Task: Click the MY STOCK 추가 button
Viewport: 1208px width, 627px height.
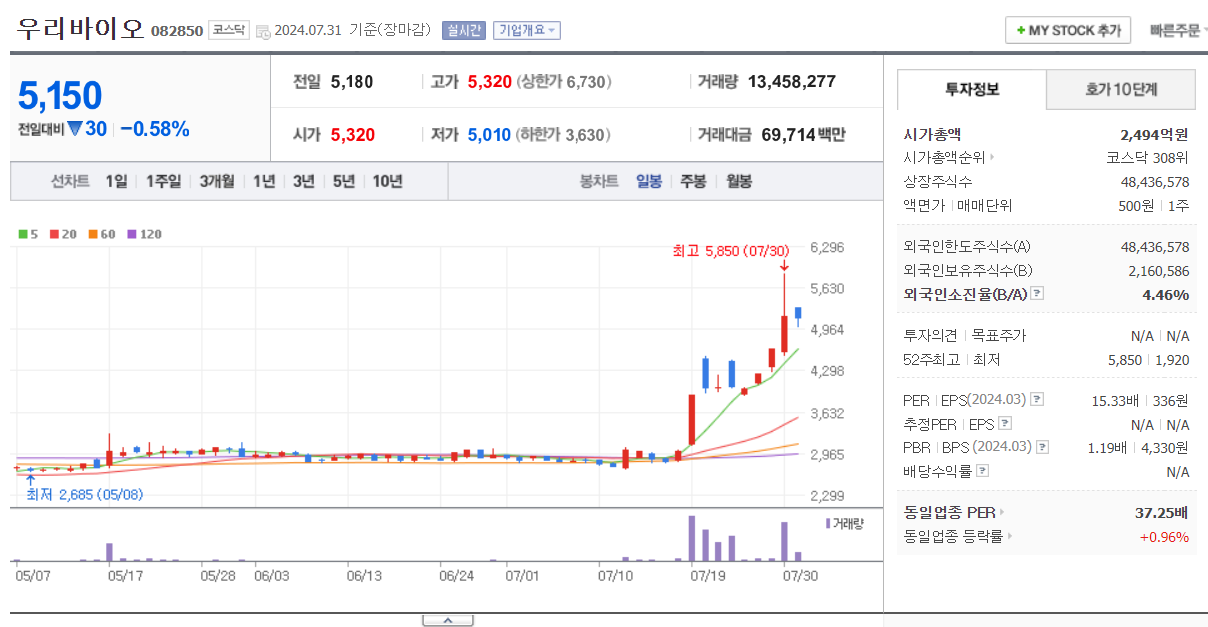Action: [1068, 31]
